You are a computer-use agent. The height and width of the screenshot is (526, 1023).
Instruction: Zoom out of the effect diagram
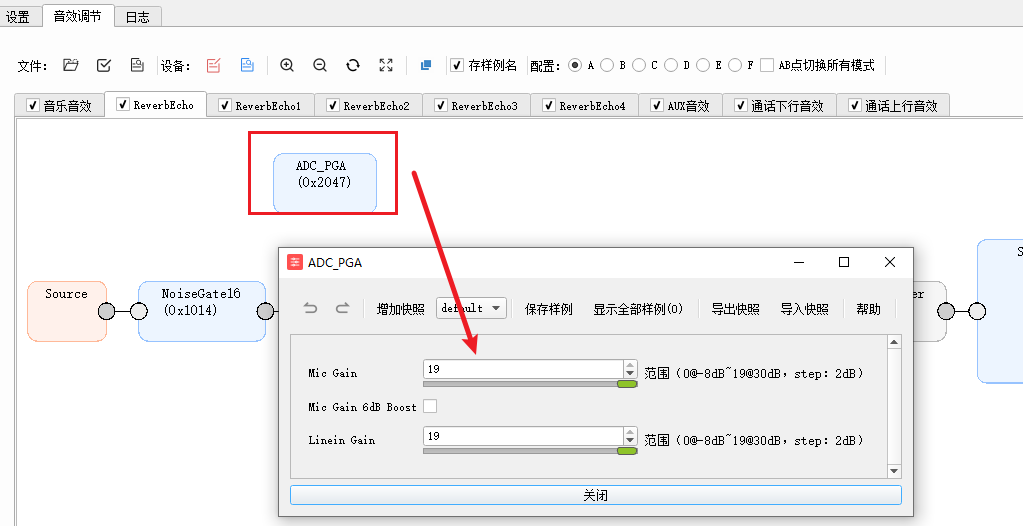[x=320, y=65]
